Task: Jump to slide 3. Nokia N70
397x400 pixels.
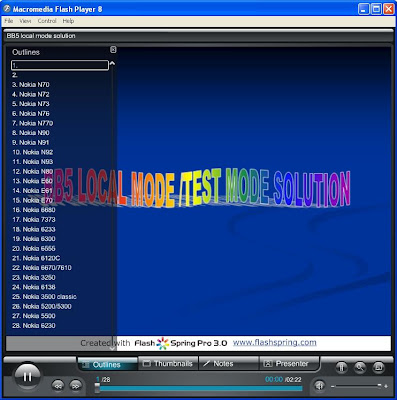Action: coord(31,85)
